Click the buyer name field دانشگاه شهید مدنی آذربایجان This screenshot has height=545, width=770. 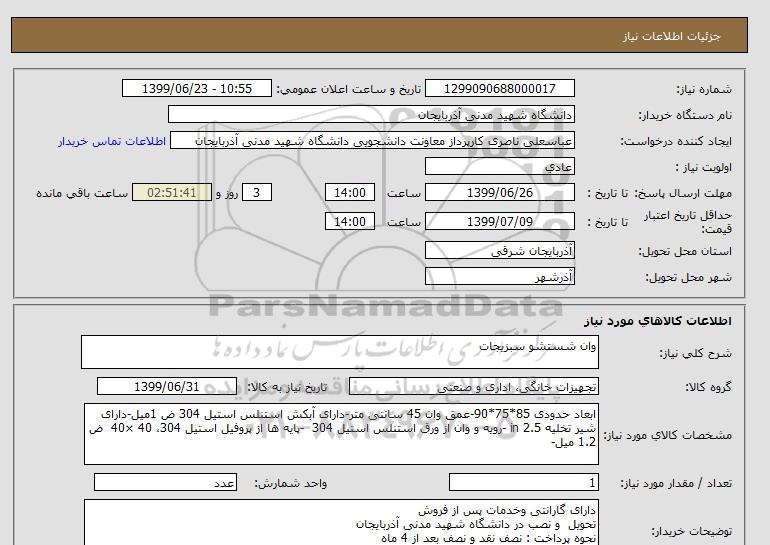pyautogui.click(x=371, y=115)
